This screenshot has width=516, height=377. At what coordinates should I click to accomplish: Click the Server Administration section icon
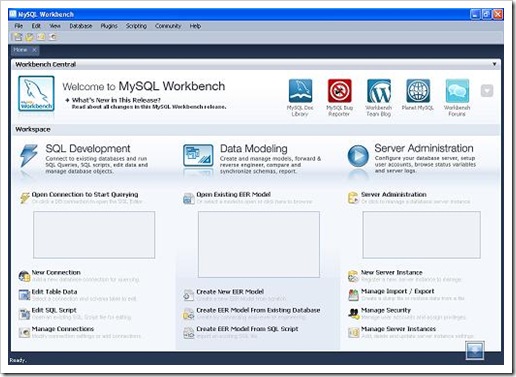pyautogui.click(x=353, y=198)
